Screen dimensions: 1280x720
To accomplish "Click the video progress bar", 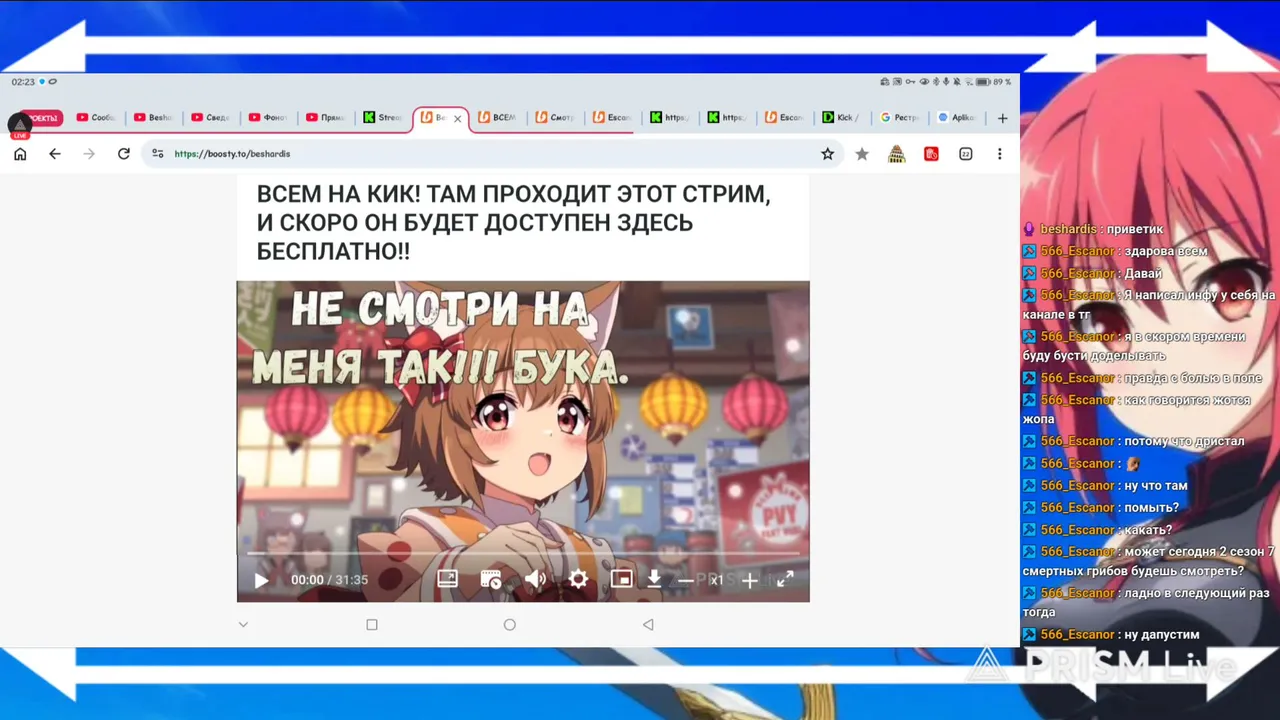I will [x=523, y=553].
